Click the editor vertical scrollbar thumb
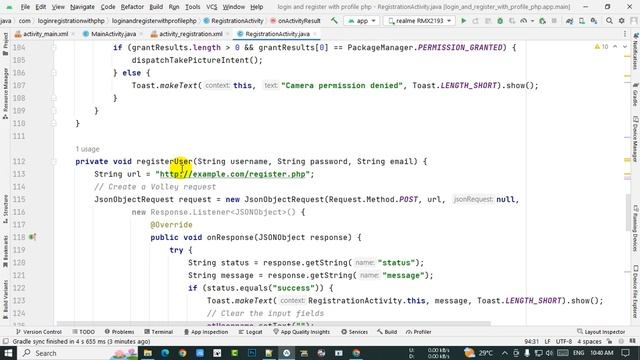This screenshot has height=360, width=640. click(x=628, y=212)
